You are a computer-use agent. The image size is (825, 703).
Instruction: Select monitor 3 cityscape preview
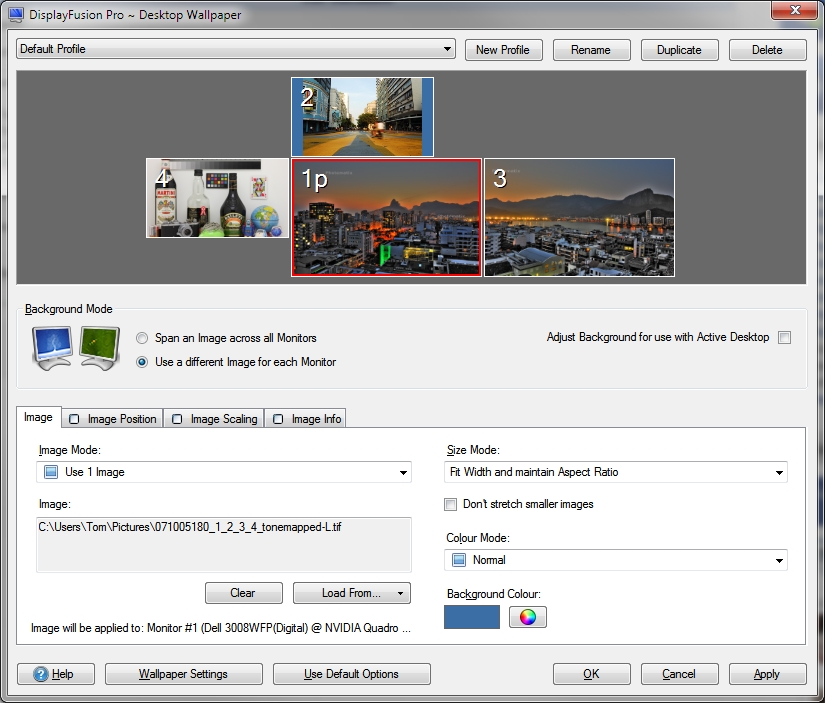click(x=579, y=217)
